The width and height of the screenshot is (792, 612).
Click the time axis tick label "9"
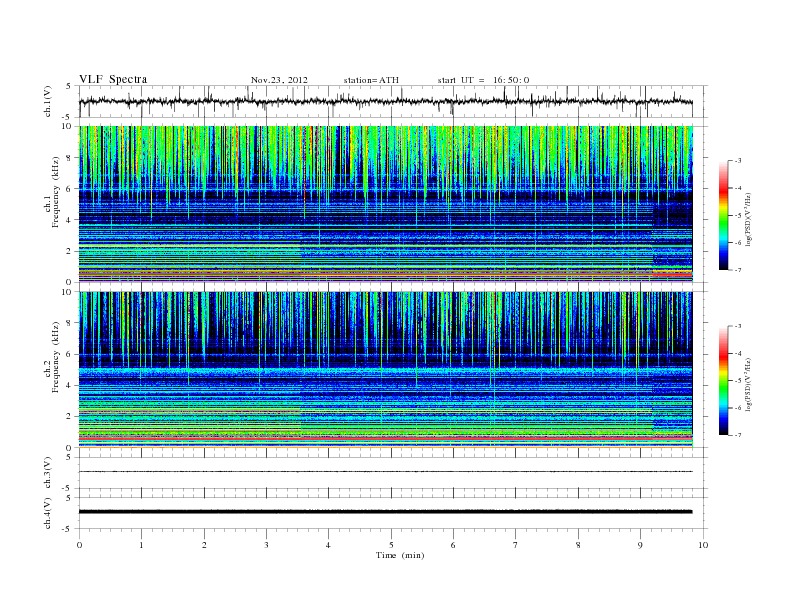coord(640,545)
